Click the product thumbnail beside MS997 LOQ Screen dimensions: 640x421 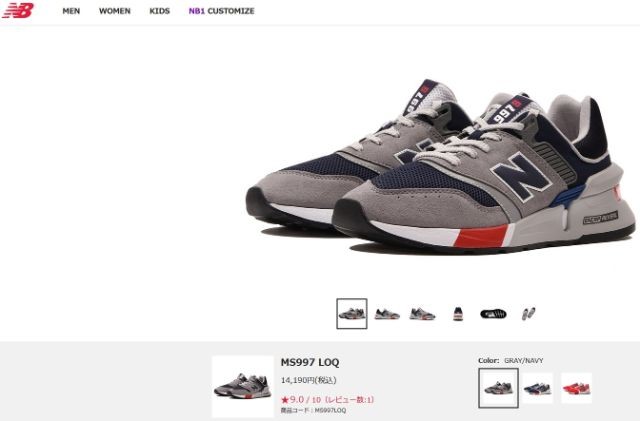tap(243, 386)
